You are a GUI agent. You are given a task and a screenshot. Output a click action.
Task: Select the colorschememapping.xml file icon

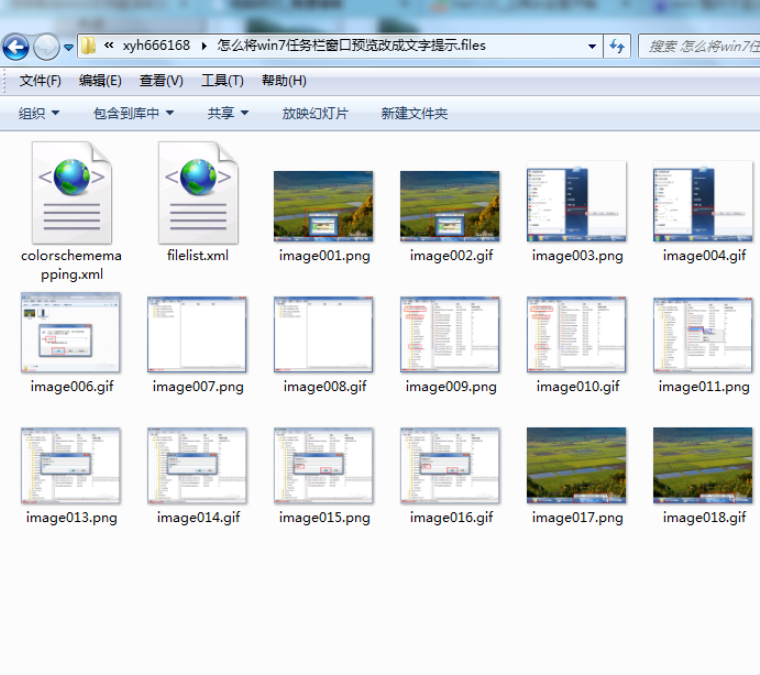(x=72, y=192)
